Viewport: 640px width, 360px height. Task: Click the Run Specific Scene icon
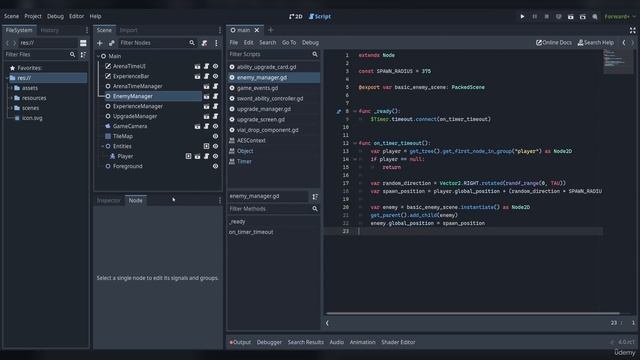pyautogui.click(x=582, y=16)
